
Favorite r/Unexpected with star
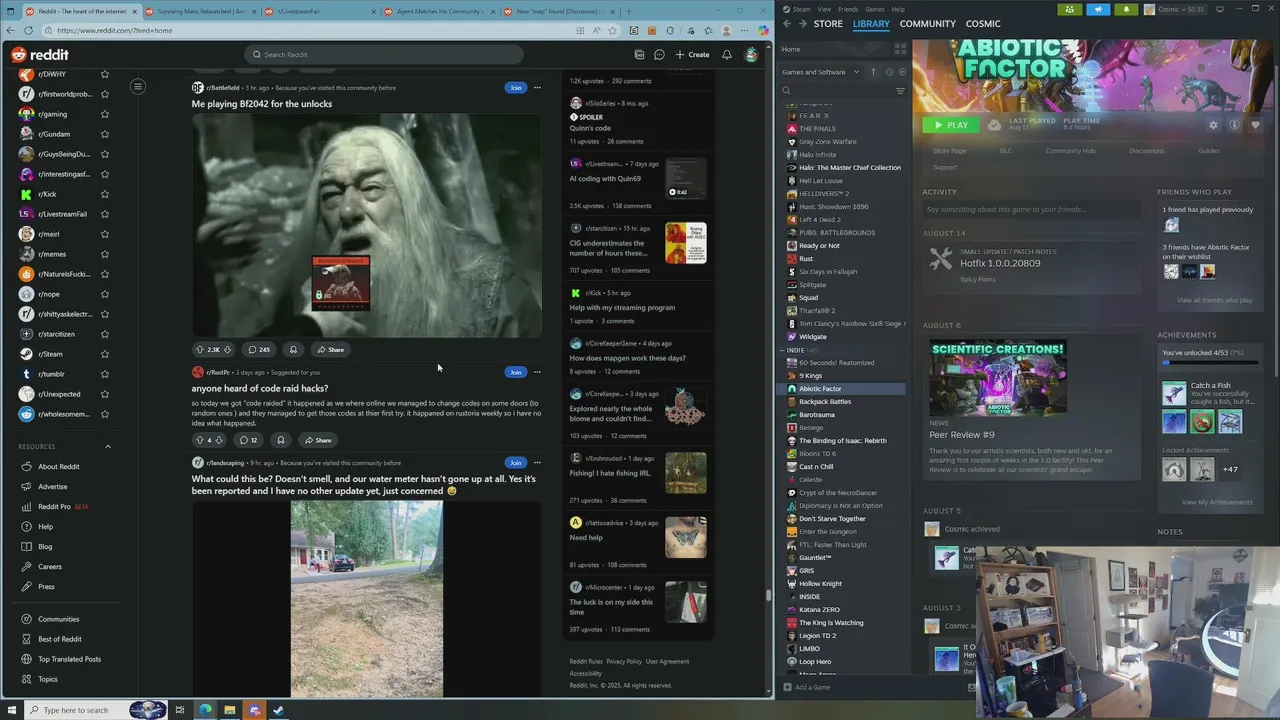tap(104, 394)
